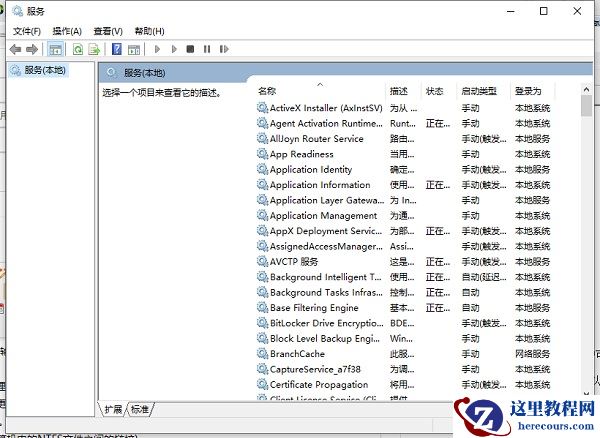Click the AppX Deployment Service gear icon
This screenshot has height=438, width=600.
pyautogui.click(x=262, y=231)
